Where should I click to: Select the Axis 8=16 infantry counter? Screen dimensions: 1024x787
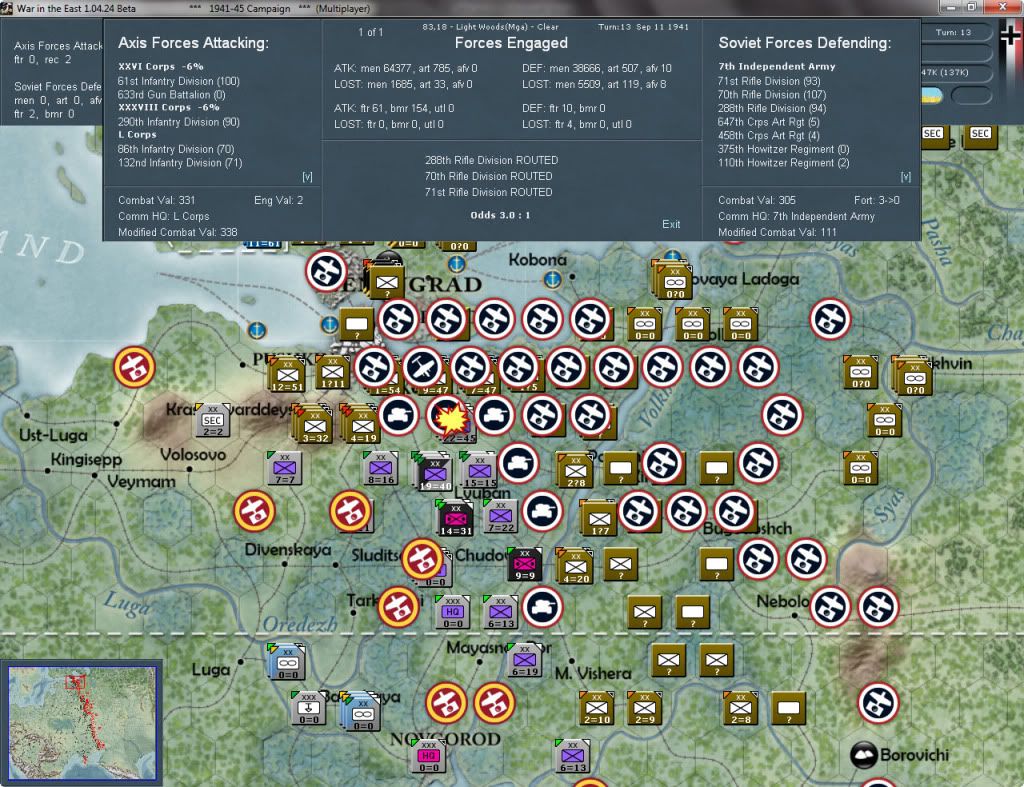381,468
